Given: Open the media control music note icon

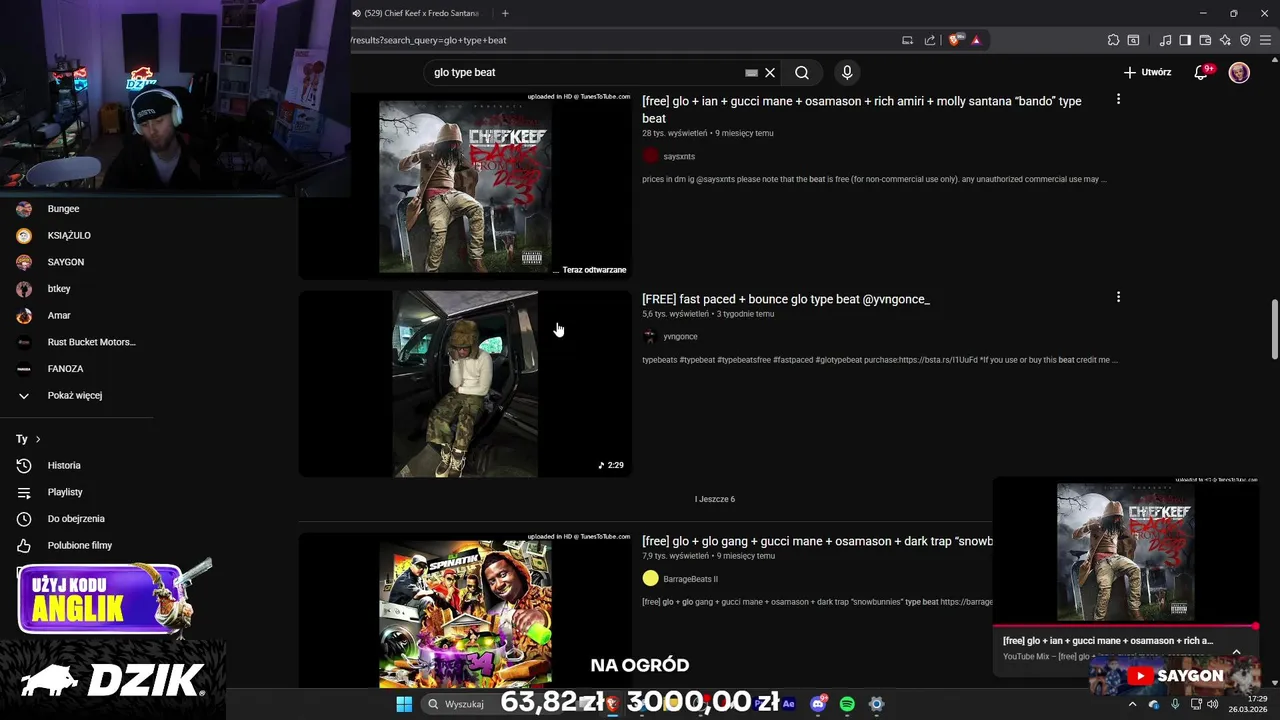Looking at the screenshot, I should (x=1165, y=40).
